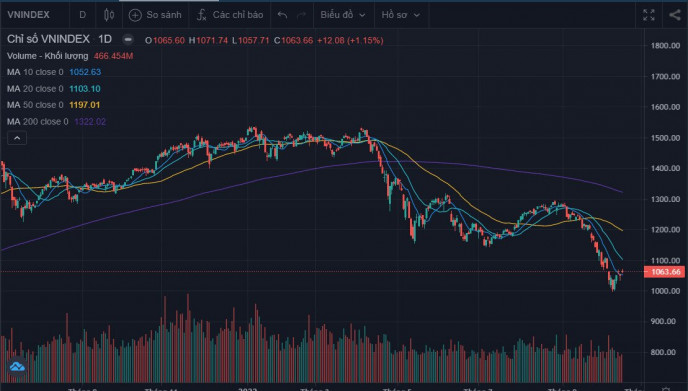688x391 pixels.
Task: Select the MA 50 close indicator
Action: pos(35,105)
